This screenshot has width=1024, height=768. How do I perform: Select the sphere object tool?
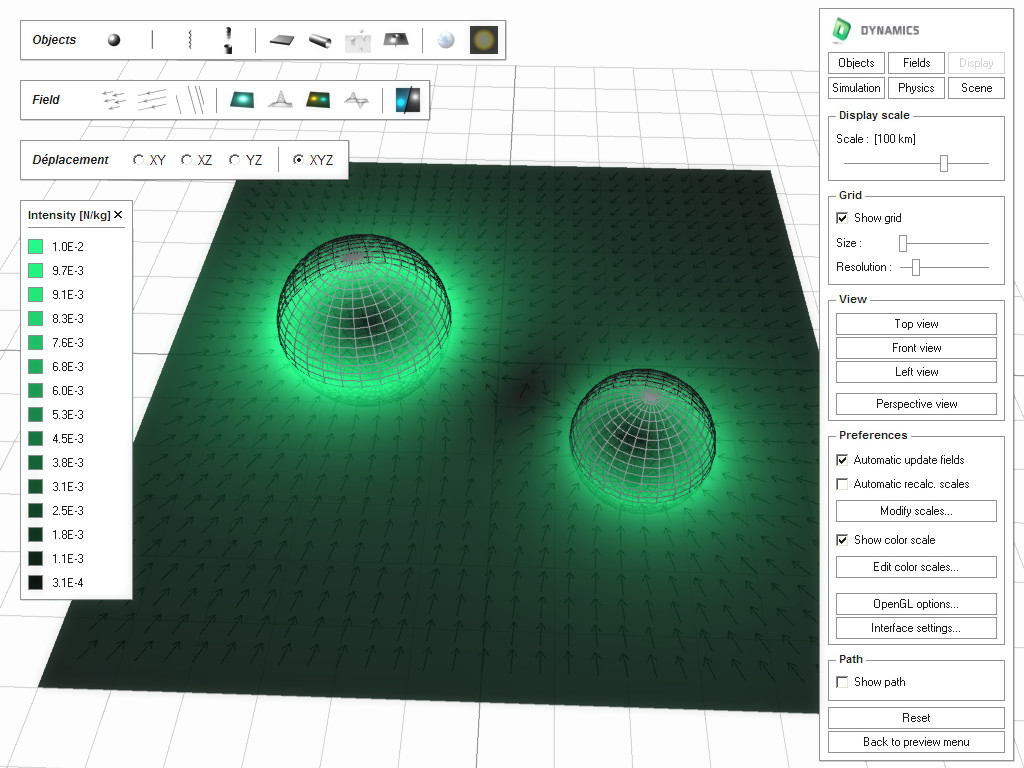pos(113,39)
